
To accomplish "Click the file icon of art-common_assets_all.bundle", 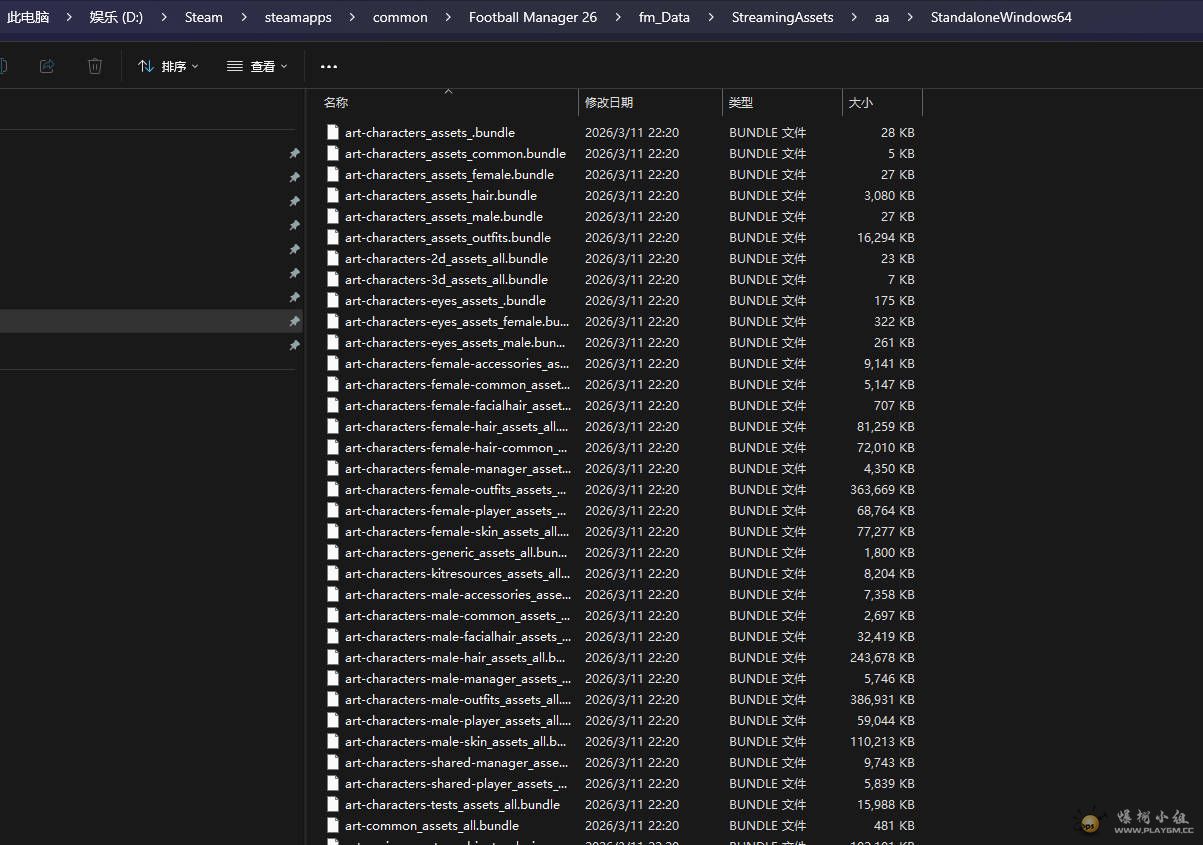I will tap(332, 825).
